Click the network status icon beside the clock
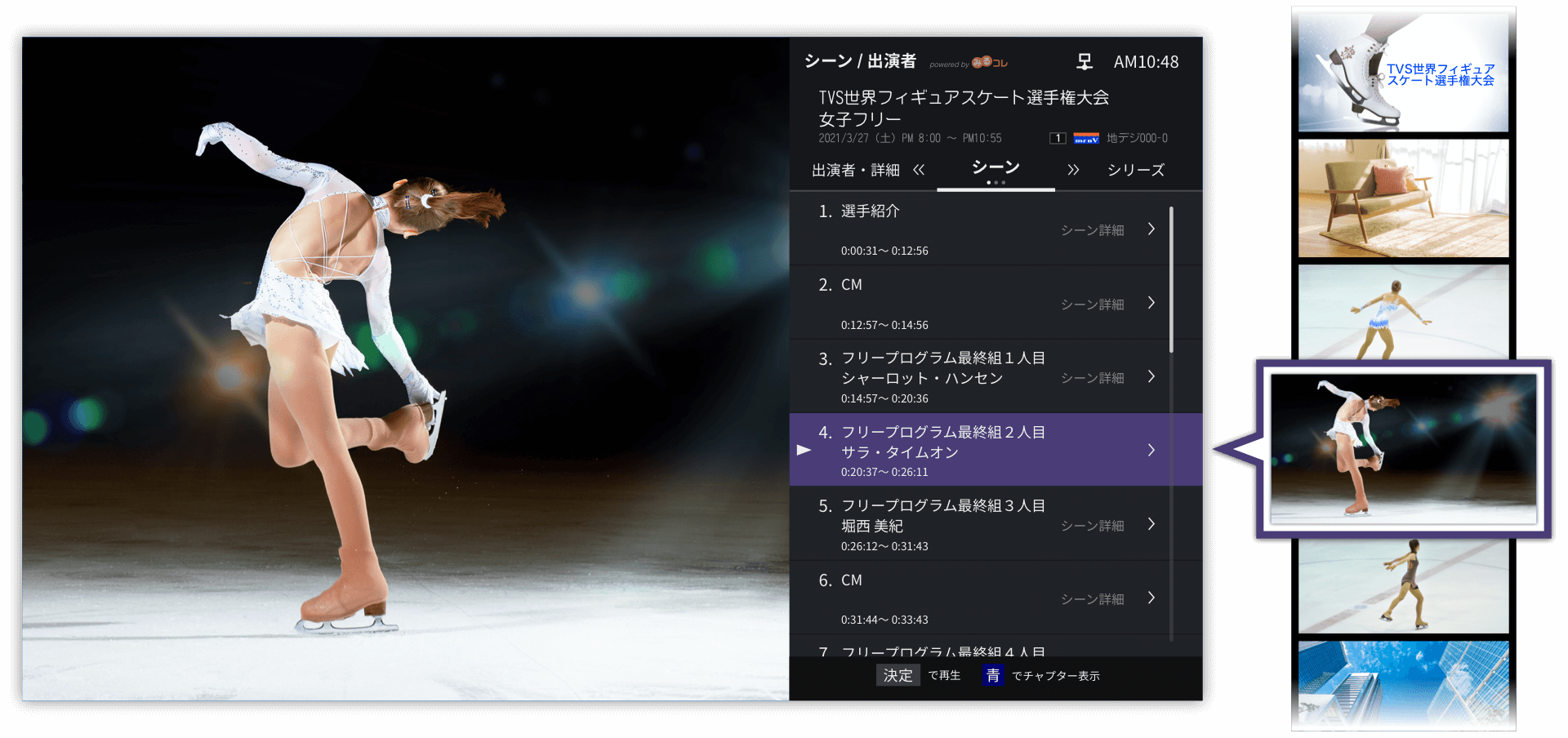Image resolution: width=1568 pixels, height=738 pixels. 1084,62
